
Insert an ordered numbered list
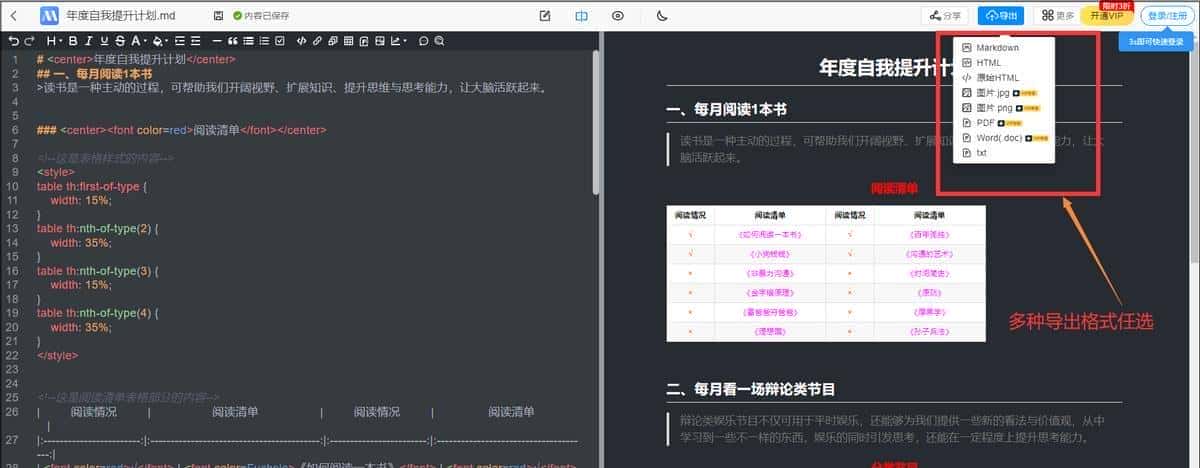[x=264, y=41]
